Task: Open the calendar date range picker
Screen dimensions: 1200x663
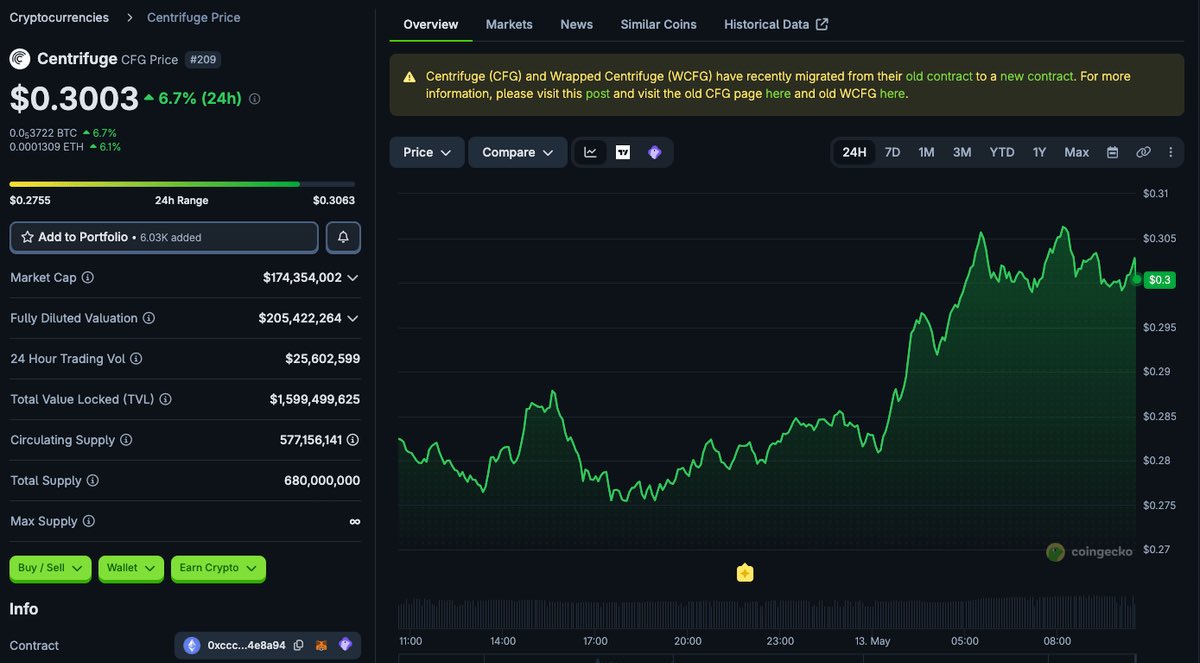Action: point(1113,152)
